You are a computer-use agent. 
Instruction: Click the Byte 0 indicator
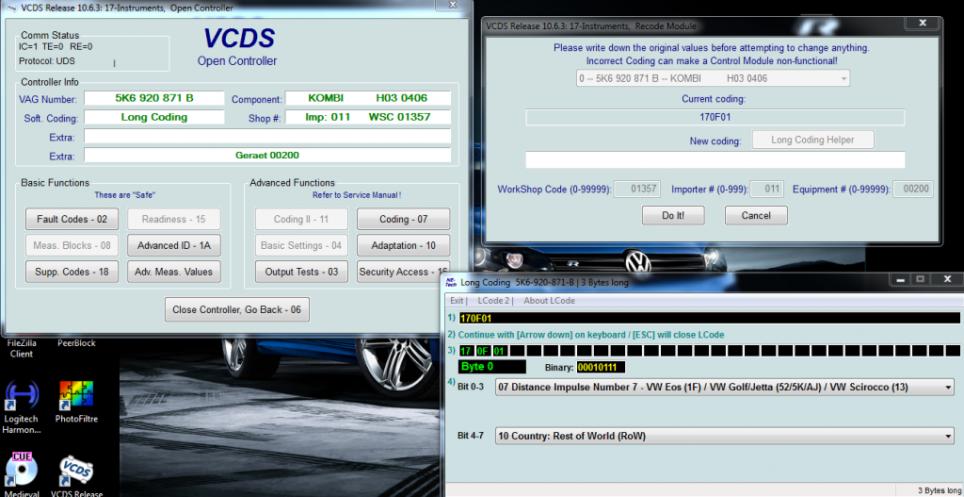[492, 367]
